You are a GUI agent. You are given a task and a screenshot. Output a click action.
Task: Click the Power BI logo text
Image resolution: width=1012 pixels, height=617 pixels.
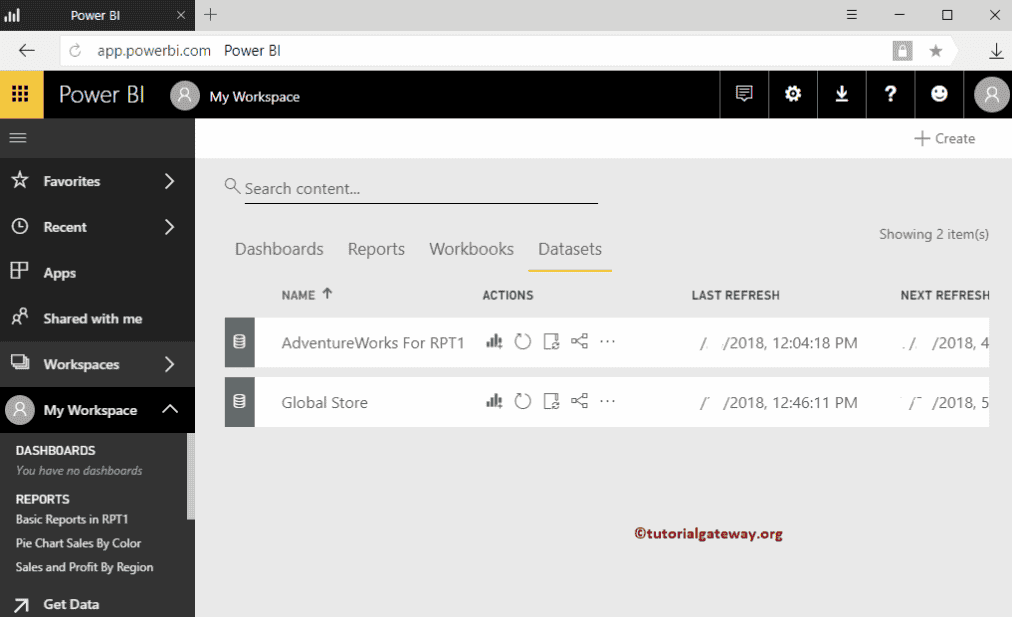[x=101, y=95]
